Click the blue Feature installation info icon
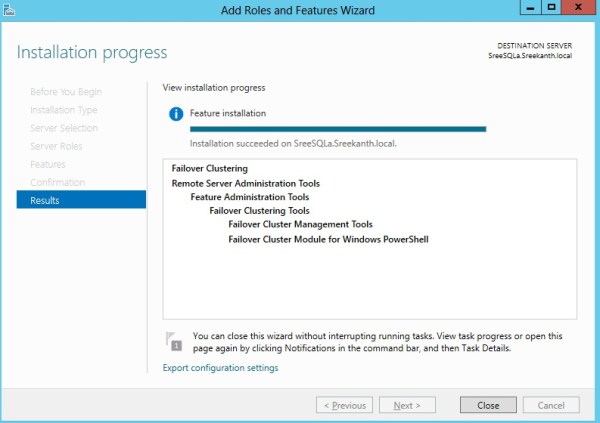Screen dimensions: 600x423 pyautogui.click(x=177, y=114)
